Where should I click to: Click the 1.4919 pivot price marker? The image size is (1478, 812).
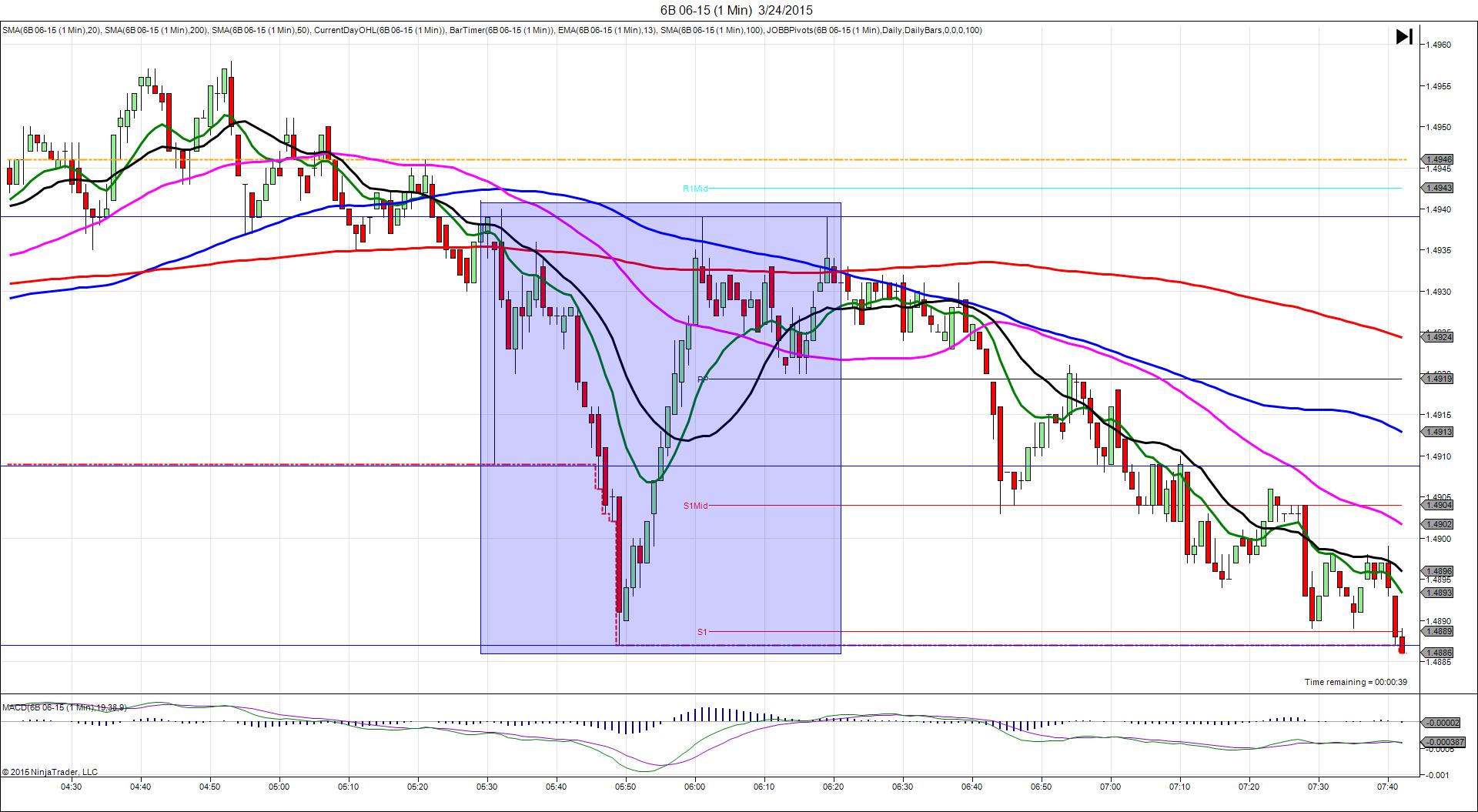[x=1438, y=378]
